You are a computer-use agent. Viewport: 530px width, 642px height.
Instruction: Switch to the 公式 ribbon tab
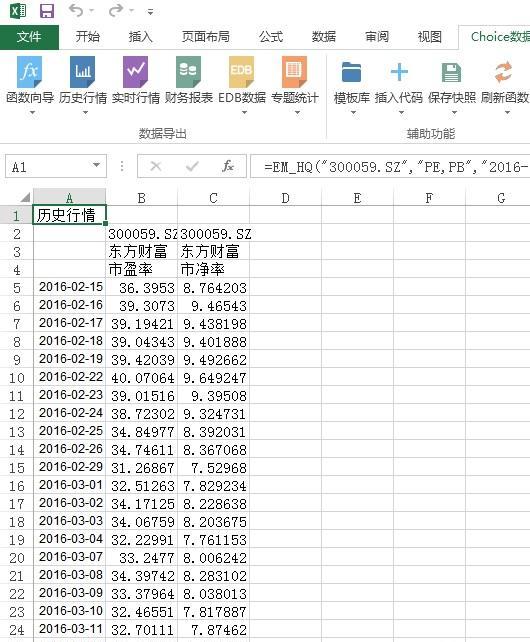[271, 37]
